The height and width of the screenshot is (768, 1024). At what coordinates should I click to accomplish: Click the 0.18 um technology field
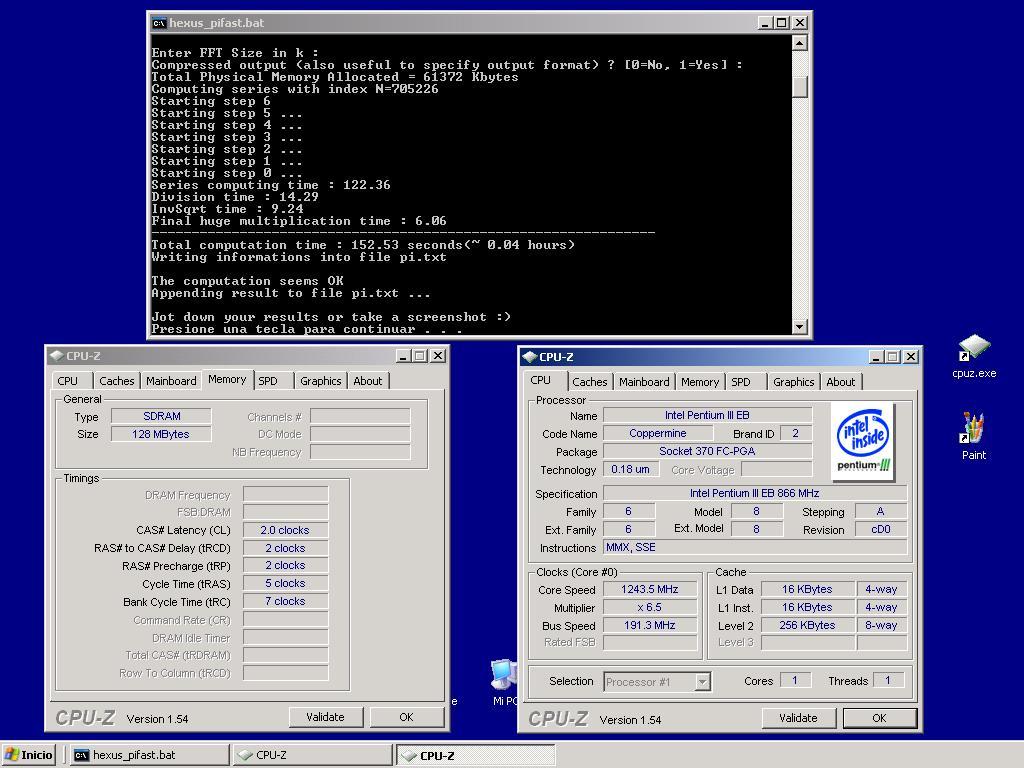point(630,469)
